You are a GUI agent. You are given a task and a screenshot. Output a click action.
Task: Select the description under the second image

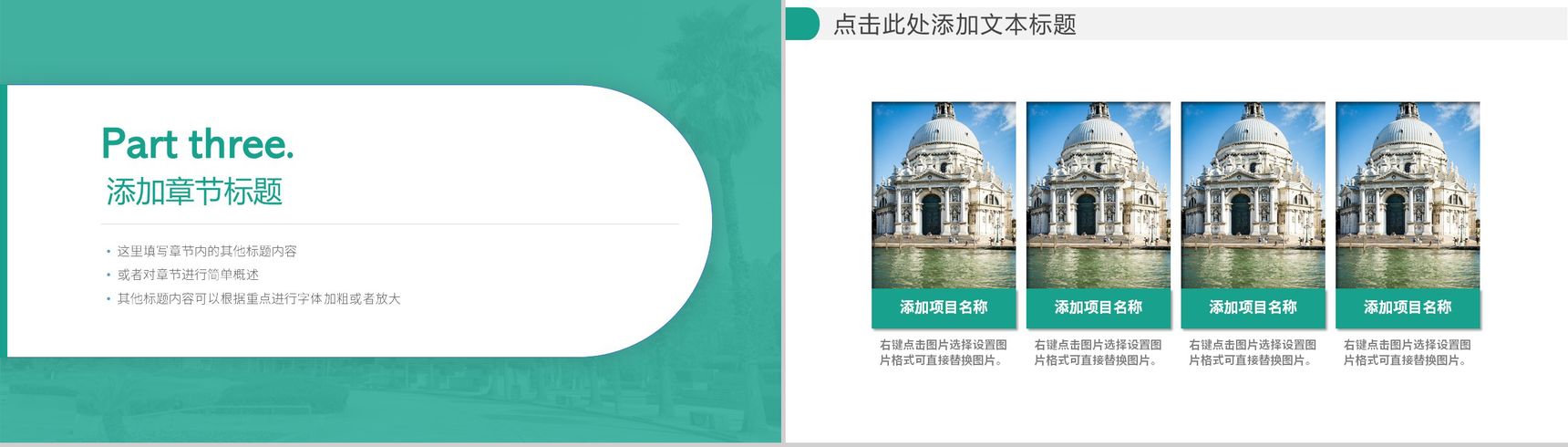(x=1099, y=352)
